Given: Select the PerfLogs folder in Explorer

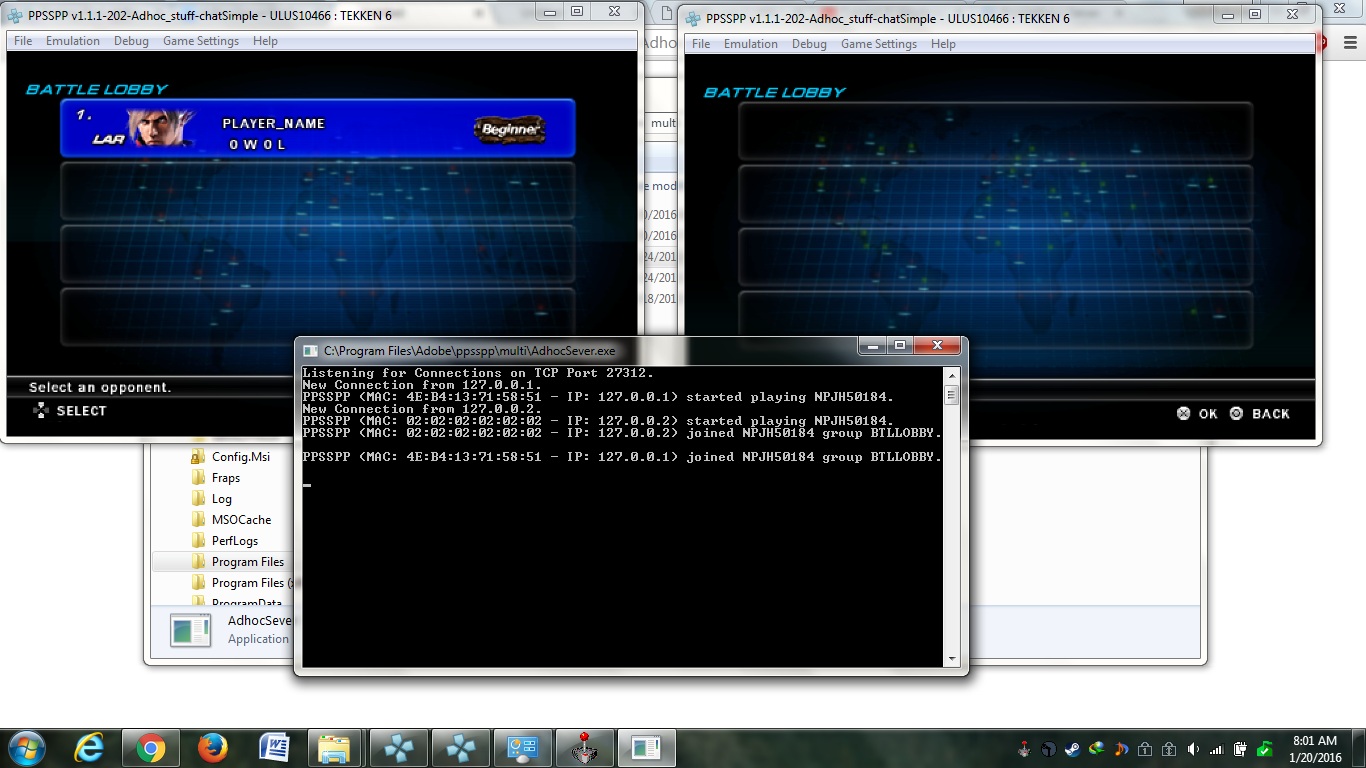Looking at the screenshot, I should [x=235, y=541].
